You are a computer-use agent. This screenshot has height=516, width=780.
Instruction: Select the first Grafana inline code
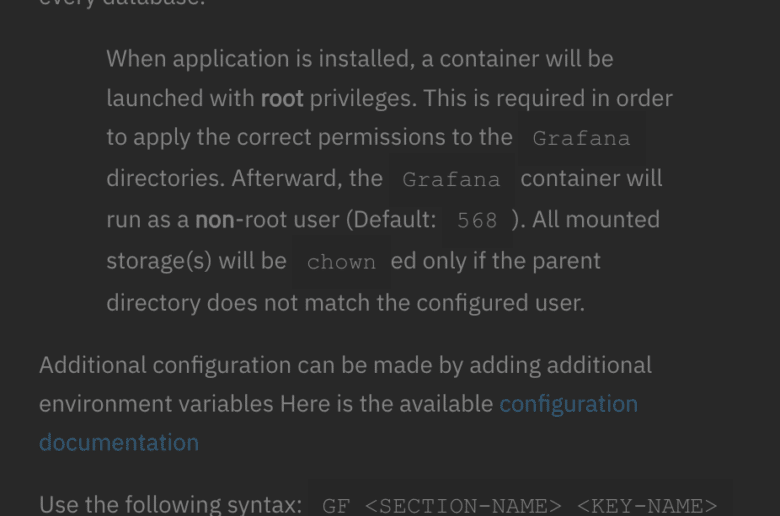pos(582,138)
